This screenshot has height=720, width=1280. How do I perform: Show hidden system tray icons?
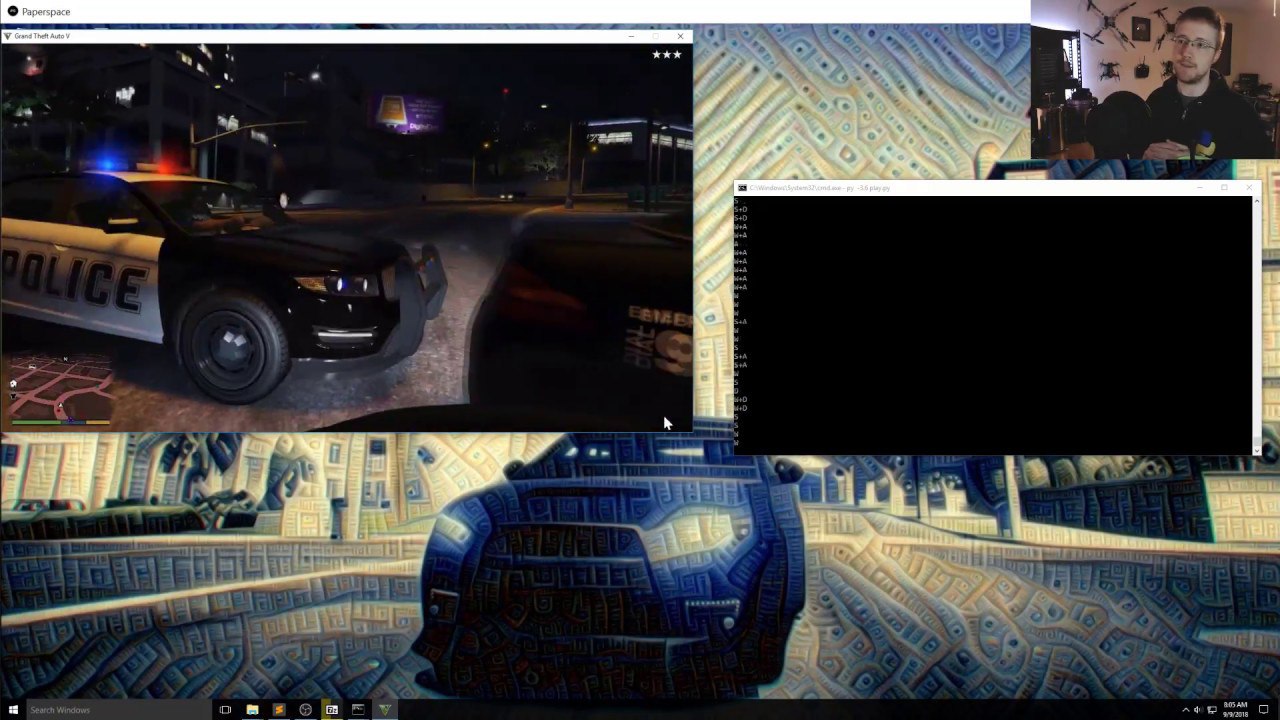[1186, 710]
